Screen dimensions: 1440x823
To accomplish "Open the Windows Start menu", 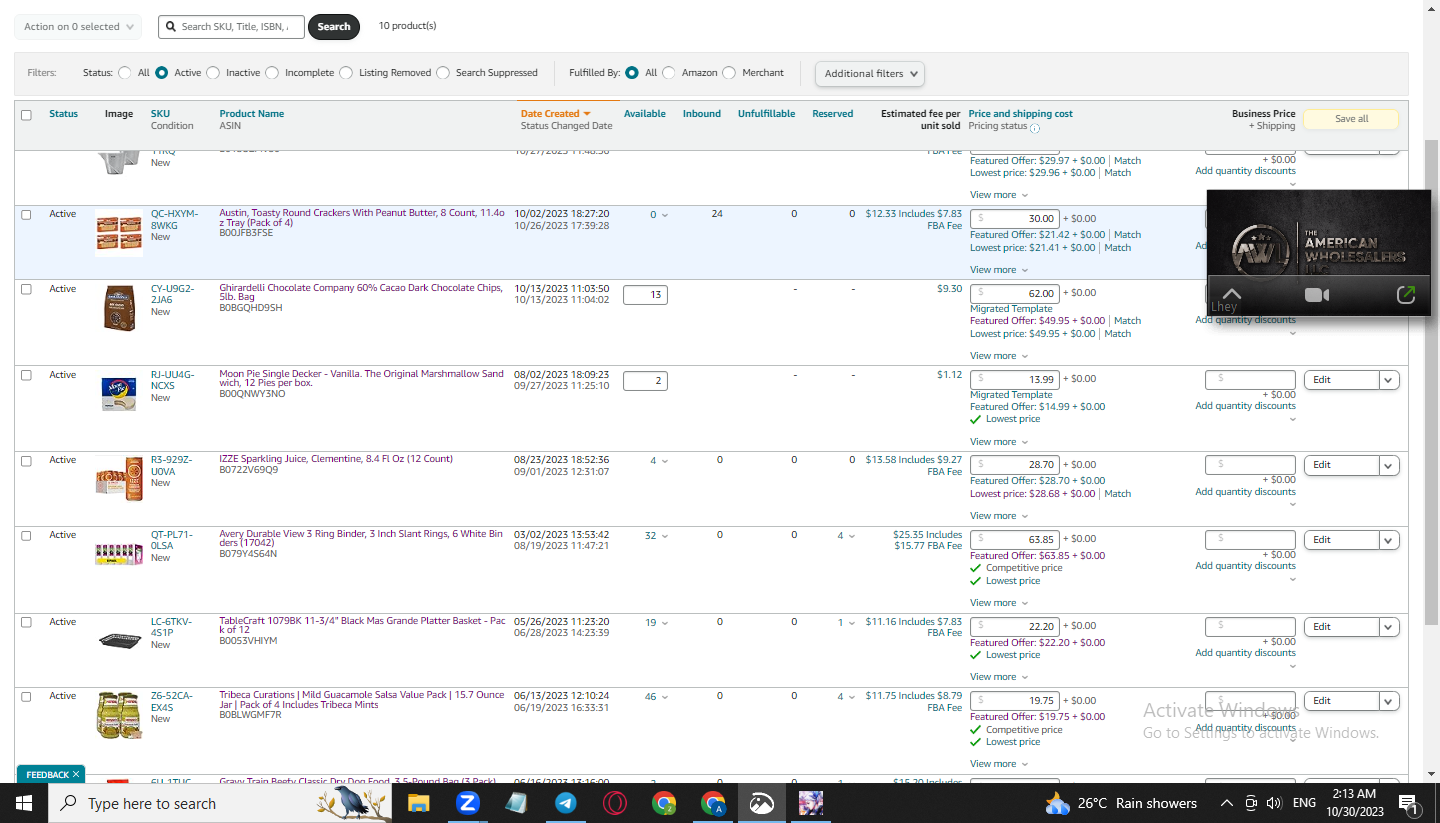I will [23, 803].
